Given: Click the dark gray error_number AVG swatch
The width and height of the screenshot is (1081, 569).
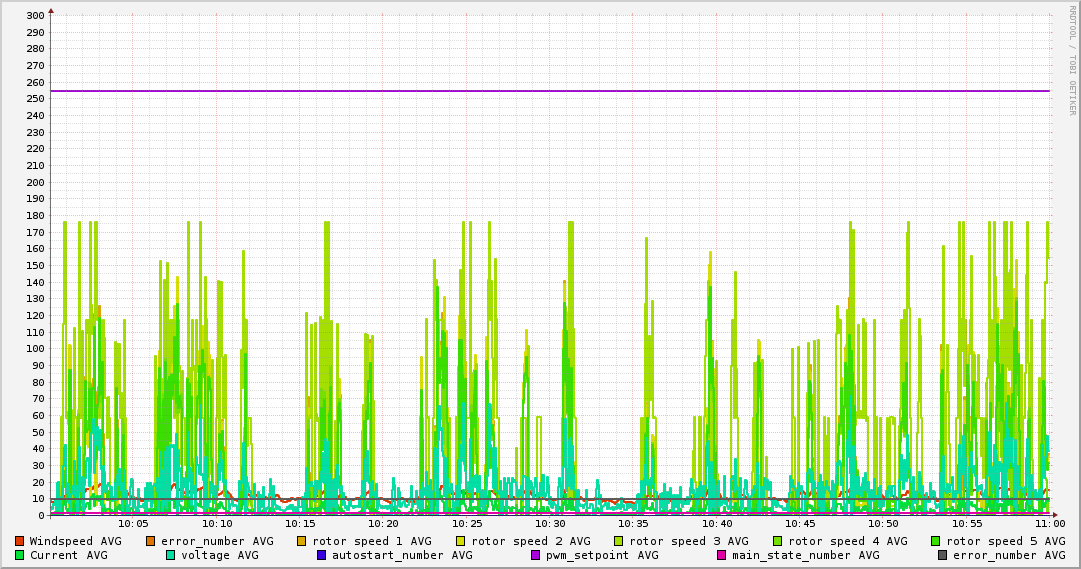Looking at the screenshot, I should click(942, 555).
